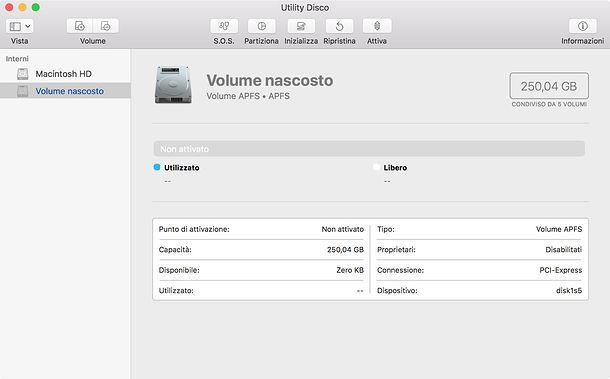Click the add volume toolbar icon
This screenshot has height=379, width=610.
click(x=80, y=26)
